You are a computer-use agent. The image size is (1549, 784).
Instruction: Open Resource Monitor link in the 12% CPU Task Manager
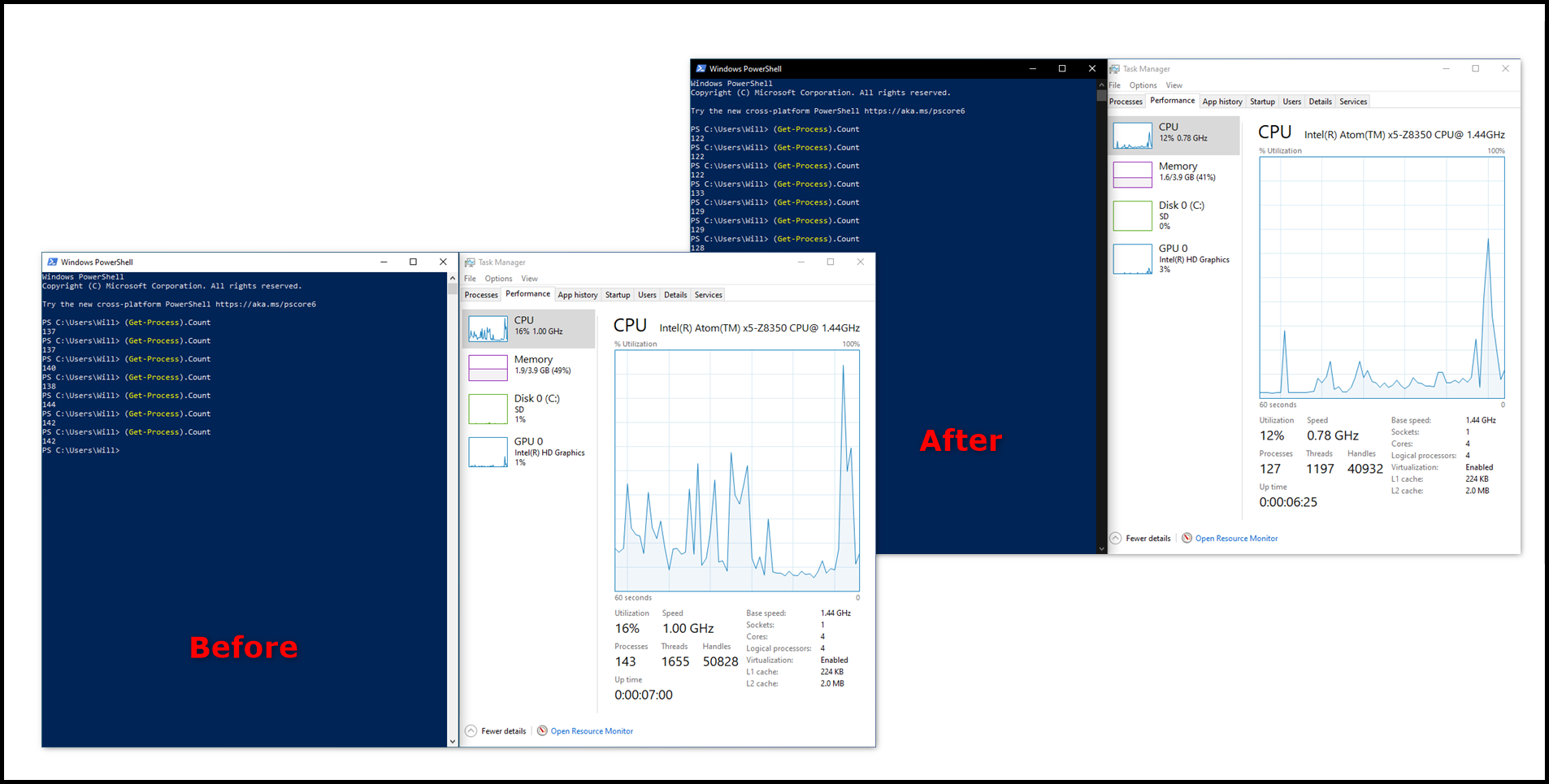click(x=1236, y=539)
